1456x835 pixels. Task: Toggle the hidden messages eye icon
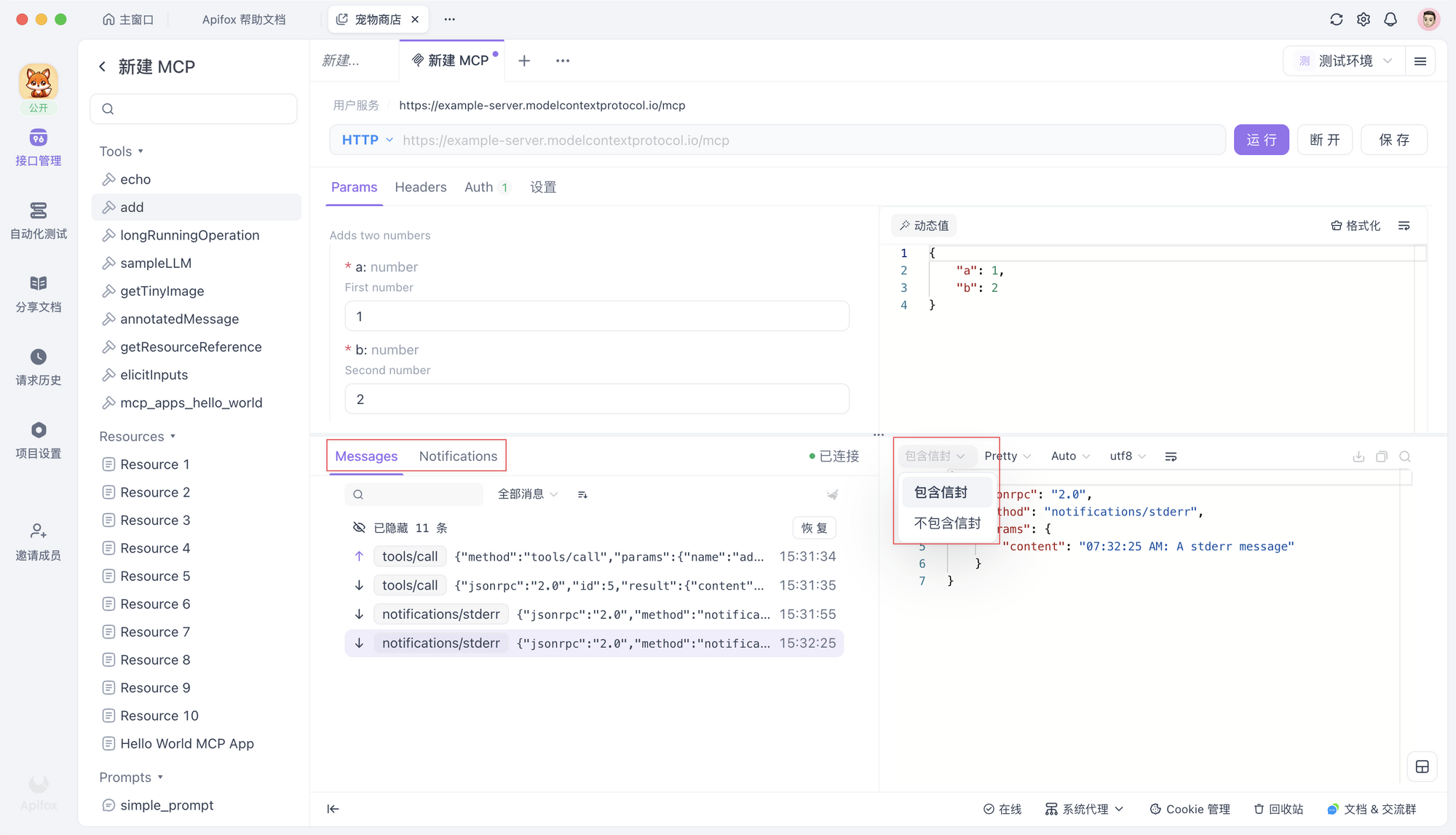[359, 528]
